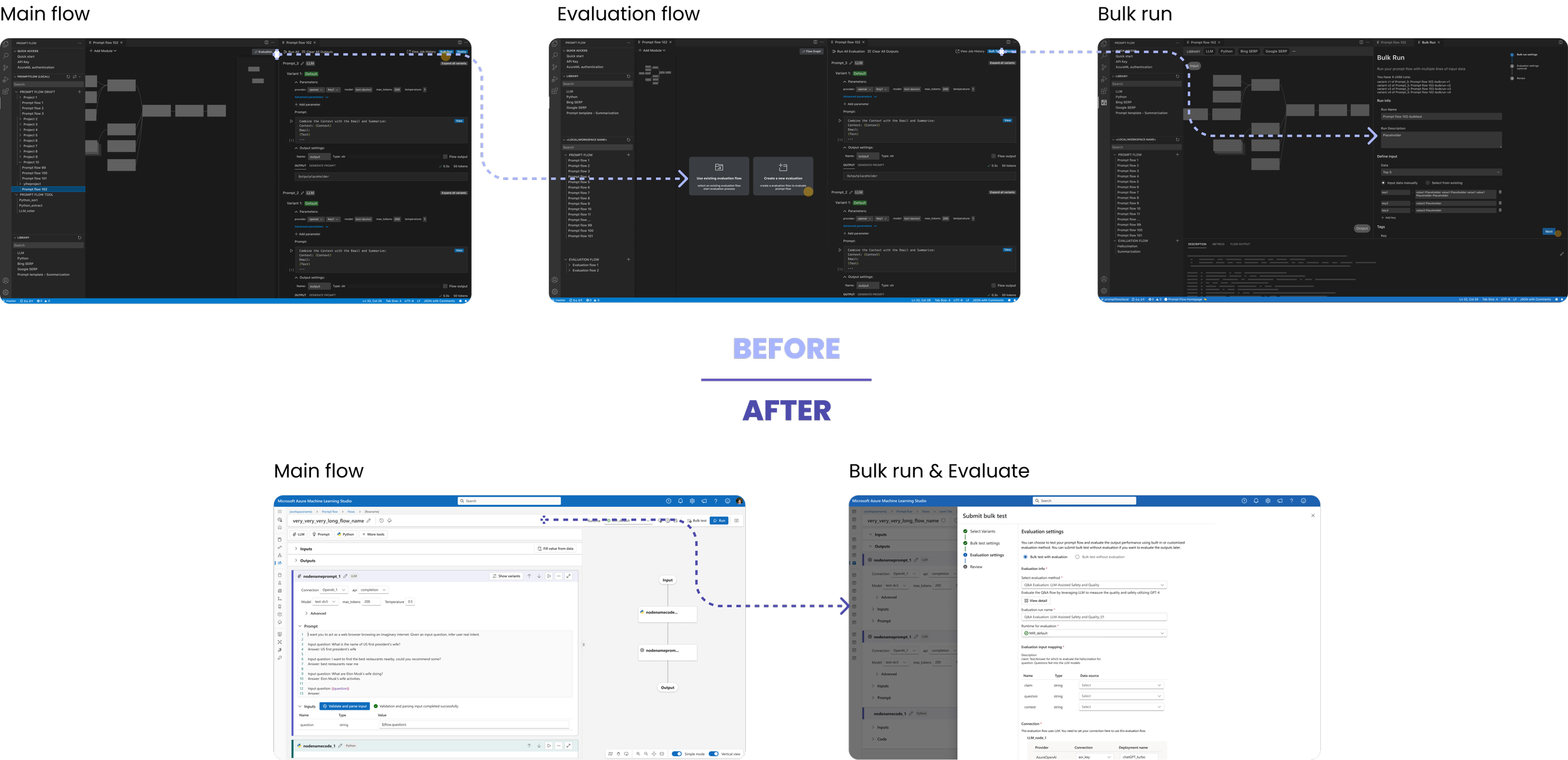Click the Evaluation run name field

point(1093,617)
